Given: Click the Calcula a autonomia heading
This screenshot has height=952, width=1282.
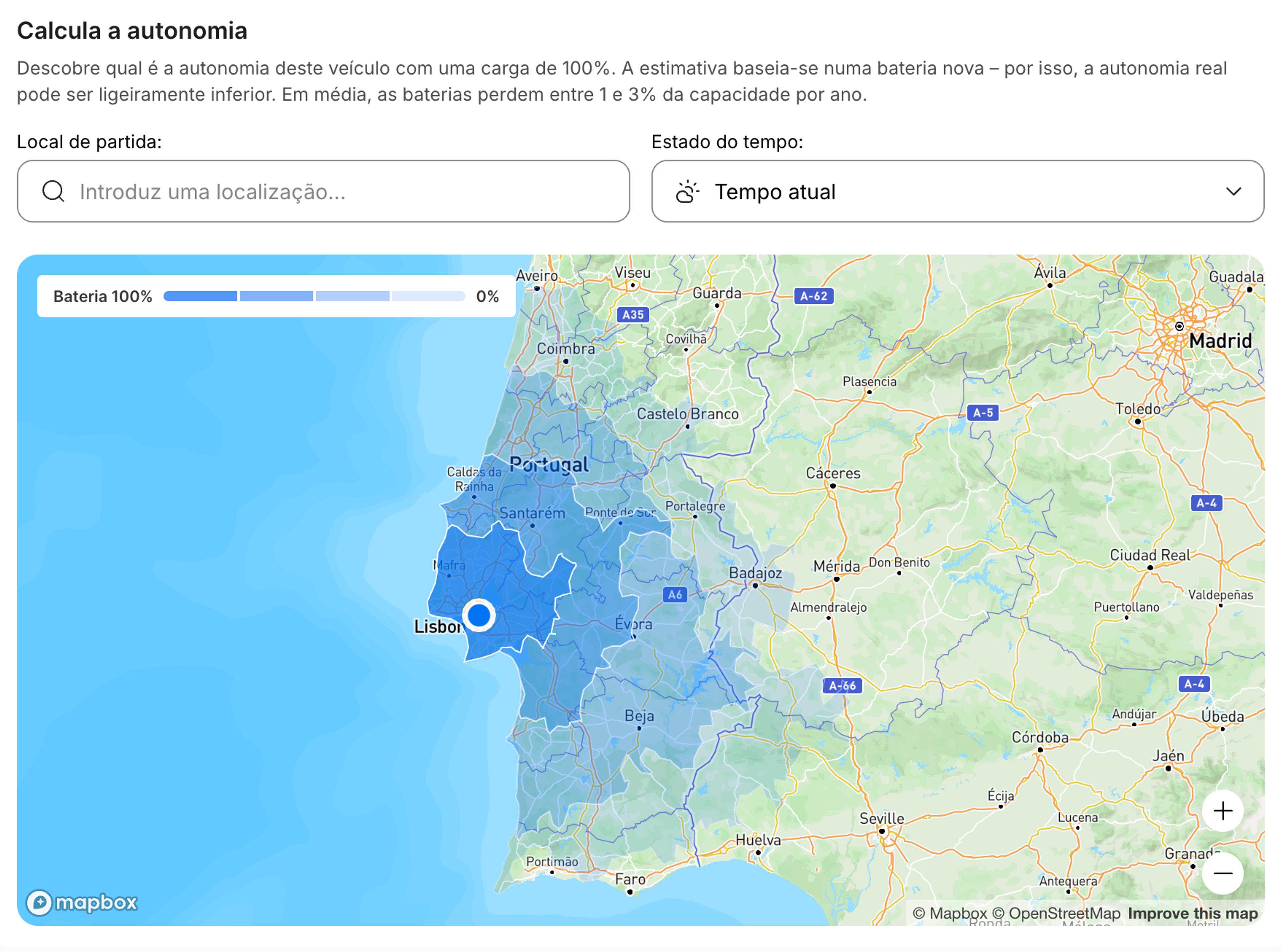Looking at the screenshot, I should coord(132,31).
